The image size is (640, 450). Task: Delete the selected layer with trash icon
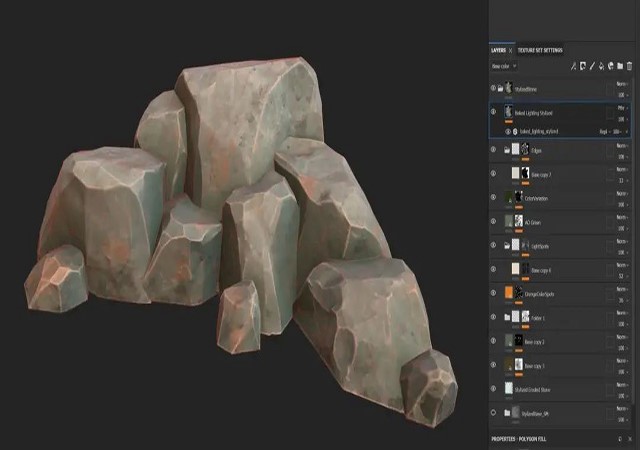[630, 66]
